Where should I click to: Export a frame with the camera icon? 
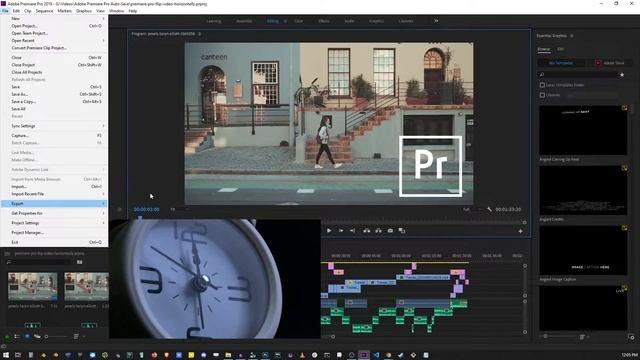point(390,231)
